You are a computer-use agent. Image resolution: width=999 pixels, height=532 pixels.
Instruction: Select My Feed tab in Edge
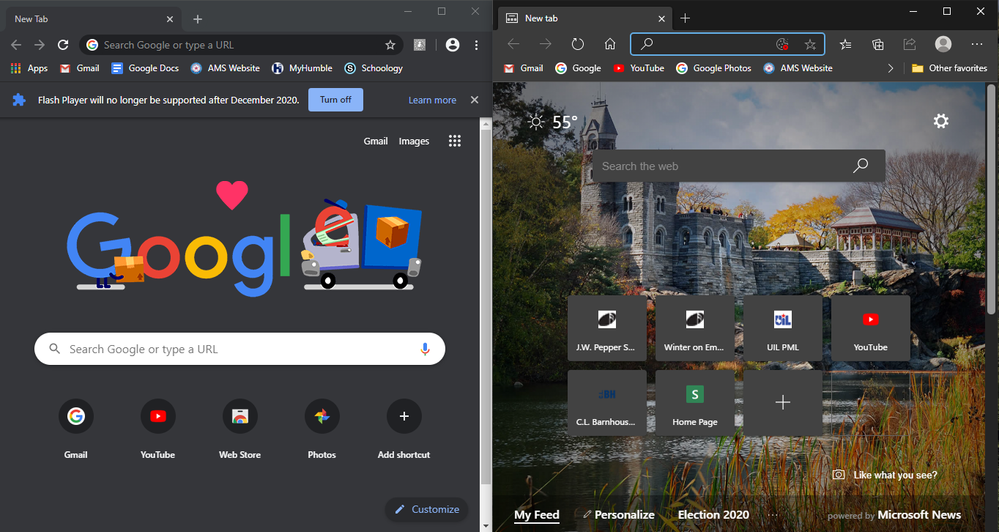pyautogui.click(x=536, y=515)
